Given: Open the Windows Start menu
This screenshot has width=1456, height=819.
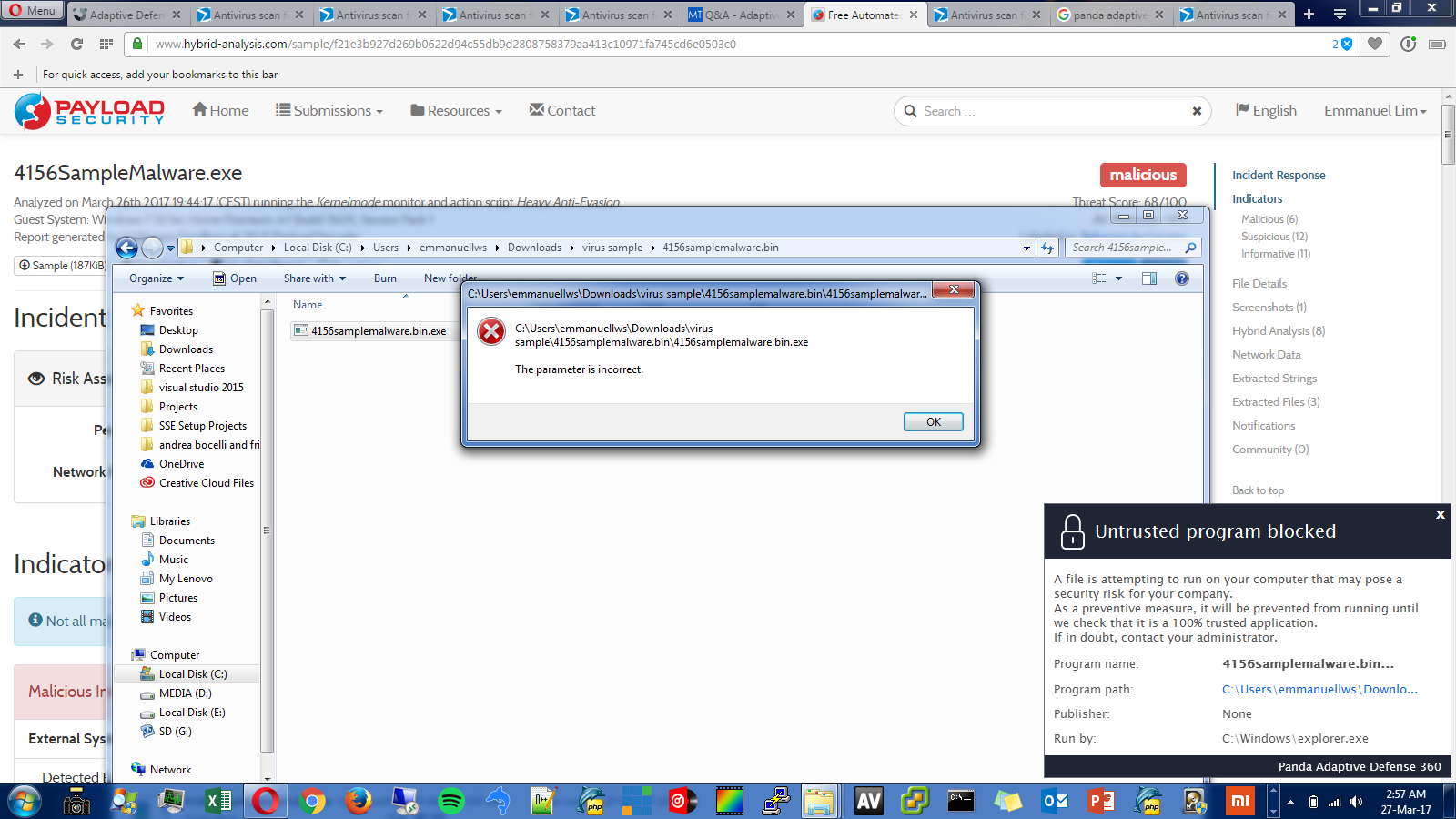Looking at the screenshot, I should click(24, 802).
